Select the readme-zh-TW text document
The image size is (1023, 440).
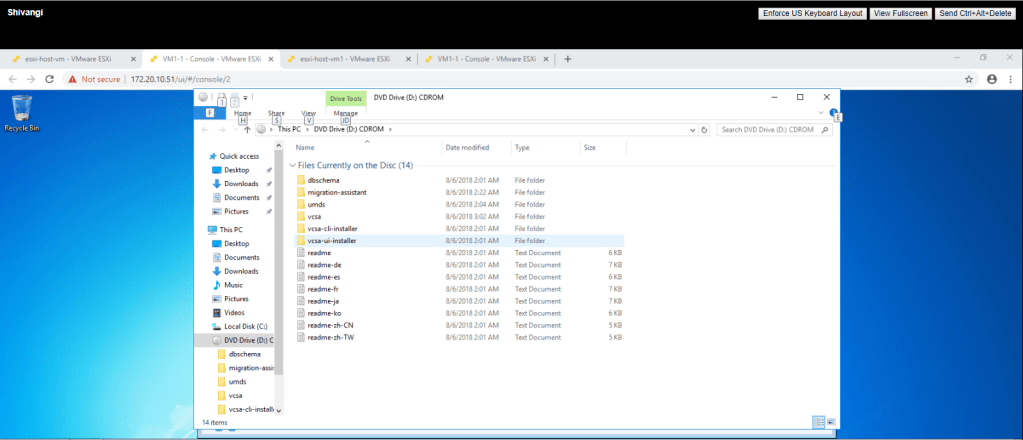pyautogui.click(x=331, y=338)
